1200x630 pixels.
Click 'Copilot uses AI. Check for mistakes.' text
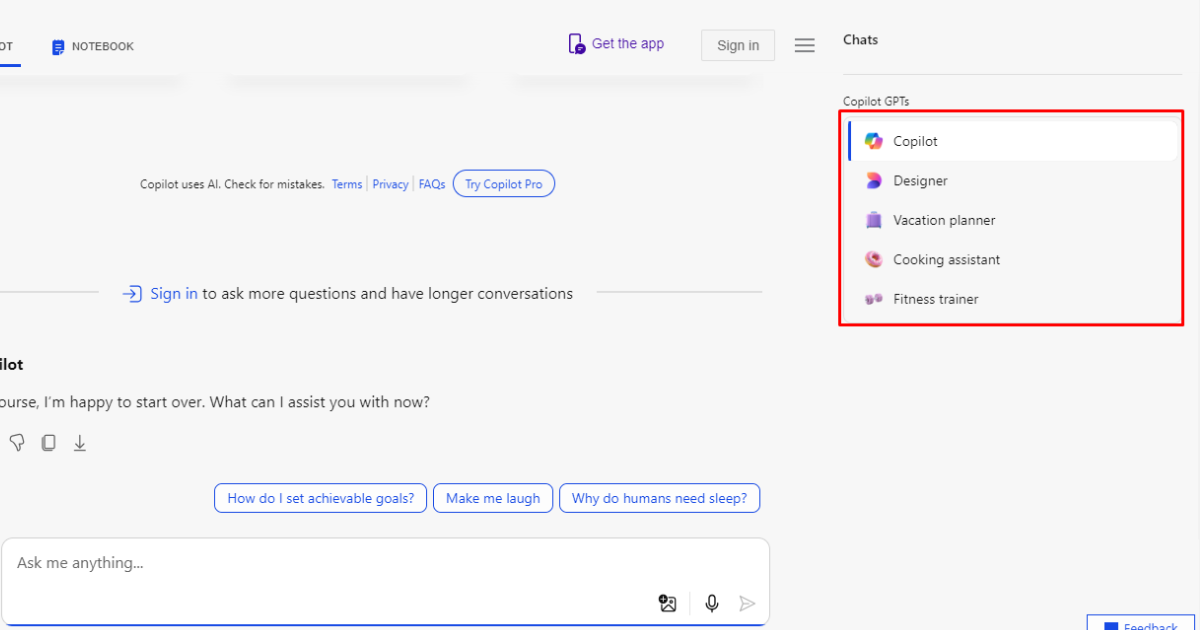(232, 184)
